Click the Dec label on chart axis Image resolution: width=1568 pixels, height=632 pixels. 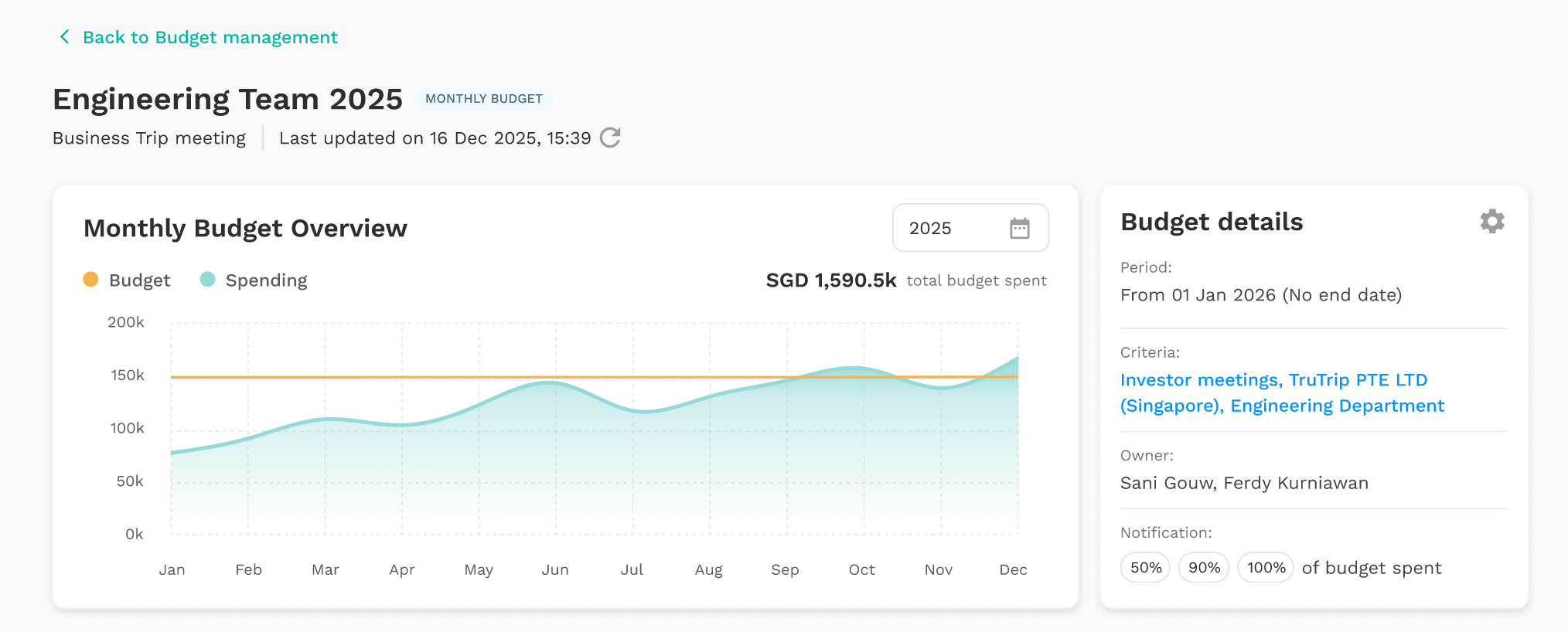pyautogui.click(x=1013, y=570)
